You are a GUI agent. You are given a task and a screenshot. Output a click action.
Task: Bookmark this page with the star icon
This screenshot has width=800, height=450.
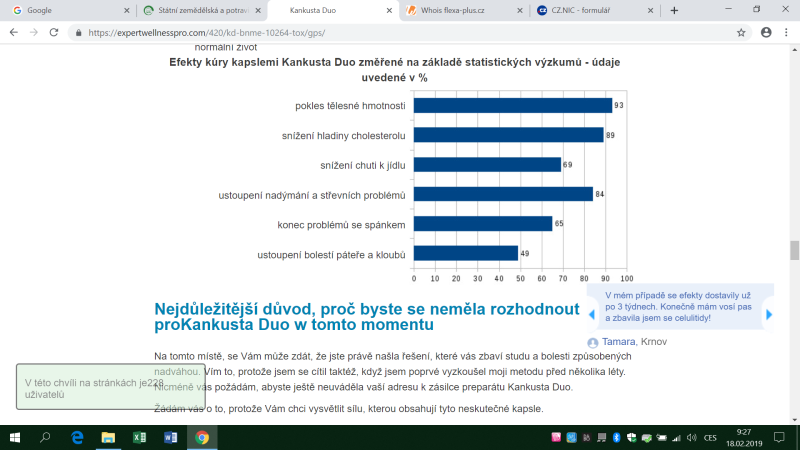pyautogui.click(x=741, y=33)
